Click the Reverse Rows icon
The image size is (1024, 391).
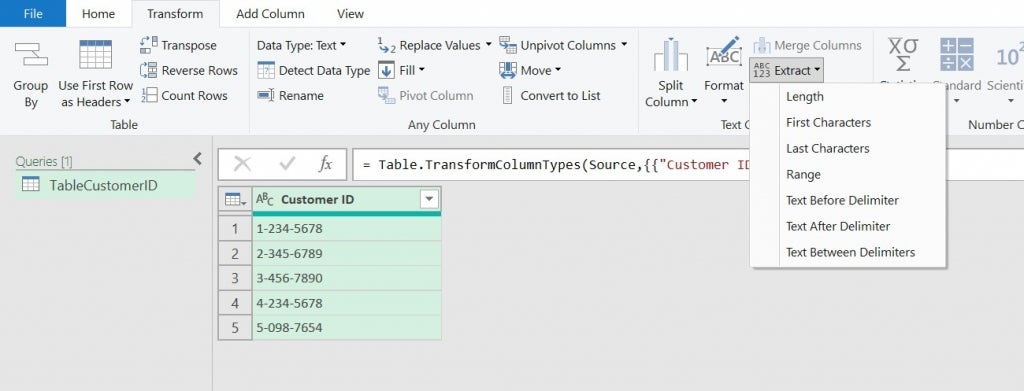149,70
